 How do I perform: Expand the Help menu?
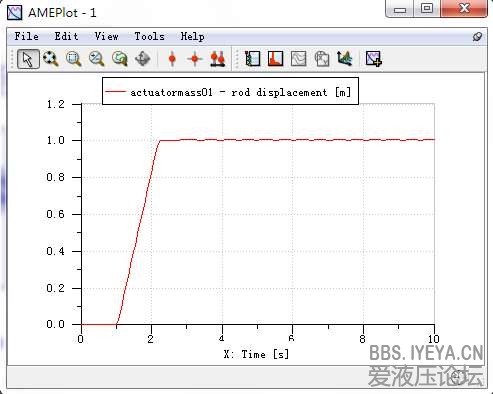(192, 36)
